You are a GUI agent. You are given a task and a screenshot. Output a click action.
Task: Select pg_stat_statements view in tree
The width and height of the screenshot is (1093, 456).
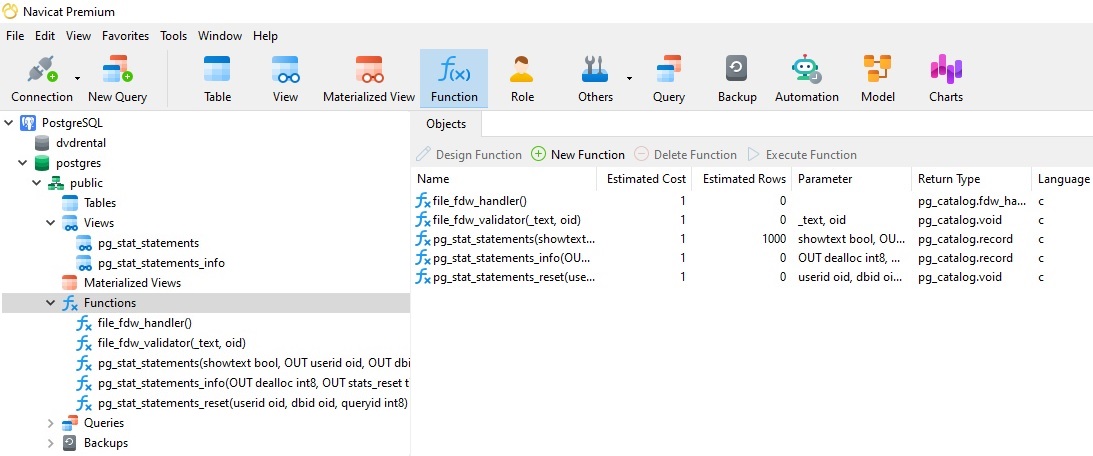[x=148, y=243]
